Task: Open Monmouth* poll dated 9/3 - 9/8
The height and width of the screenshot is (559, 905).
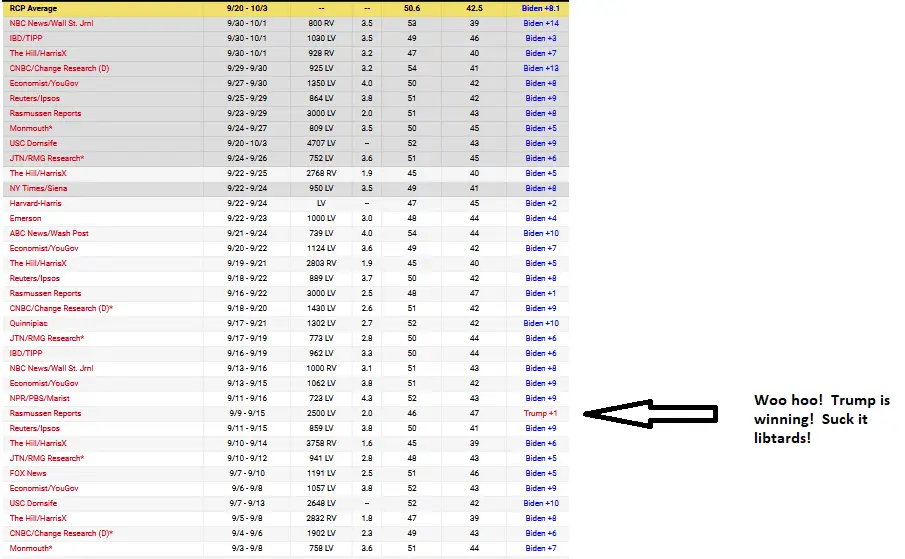Action: 31,548
